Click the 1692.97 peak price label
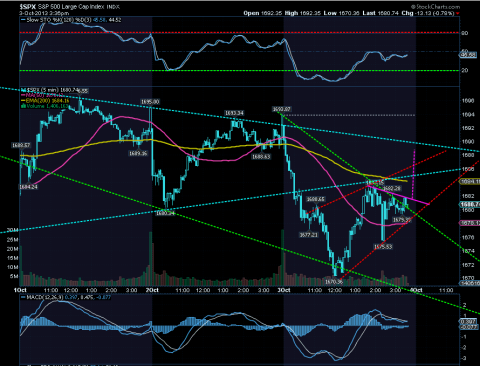Viewport: 480px width, 366px height. tap(282, 109)
